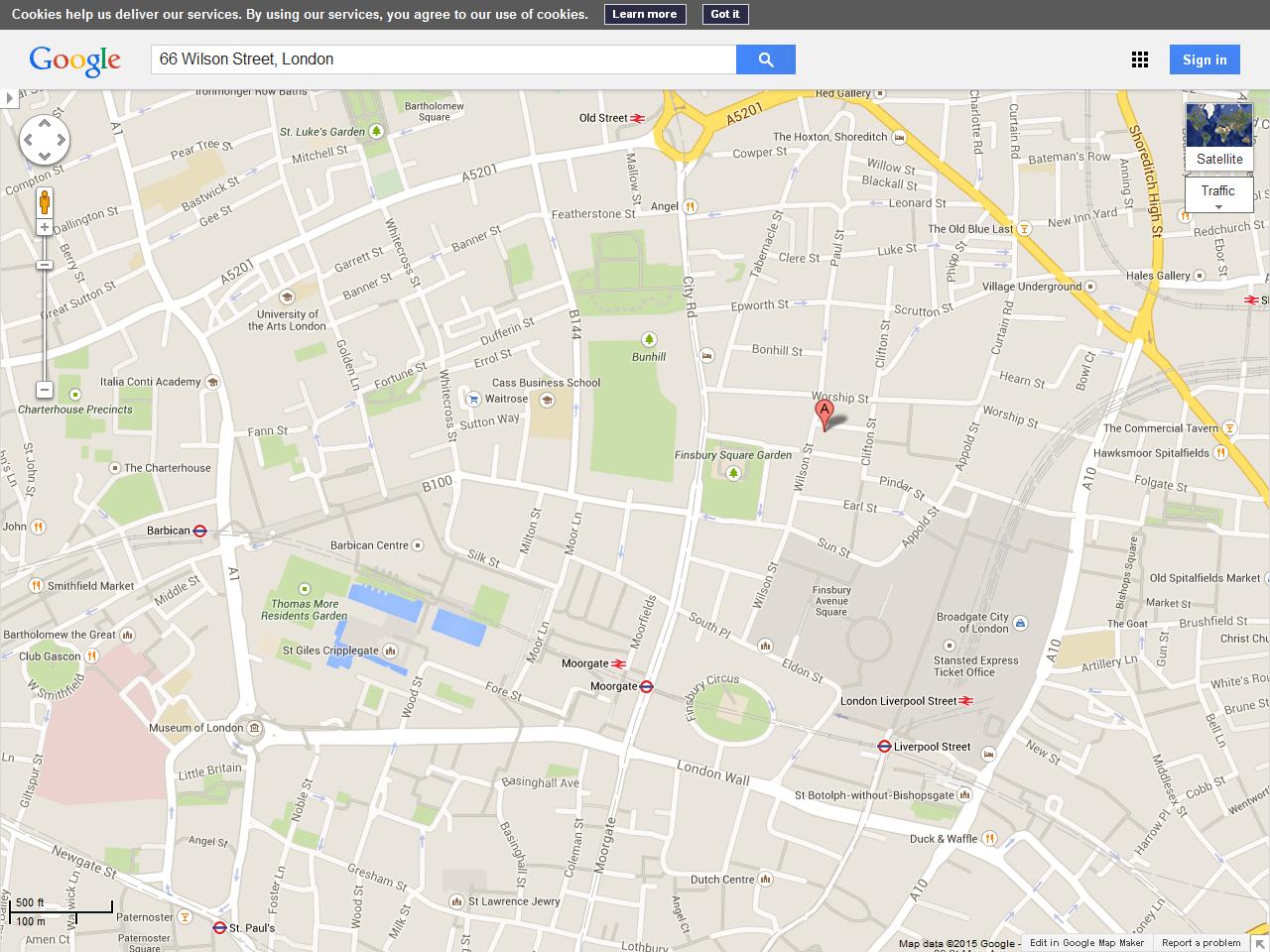The width and height of the screenshot is (1270, 952).
Task: Click the Google logo
Action: coord(75,60)
